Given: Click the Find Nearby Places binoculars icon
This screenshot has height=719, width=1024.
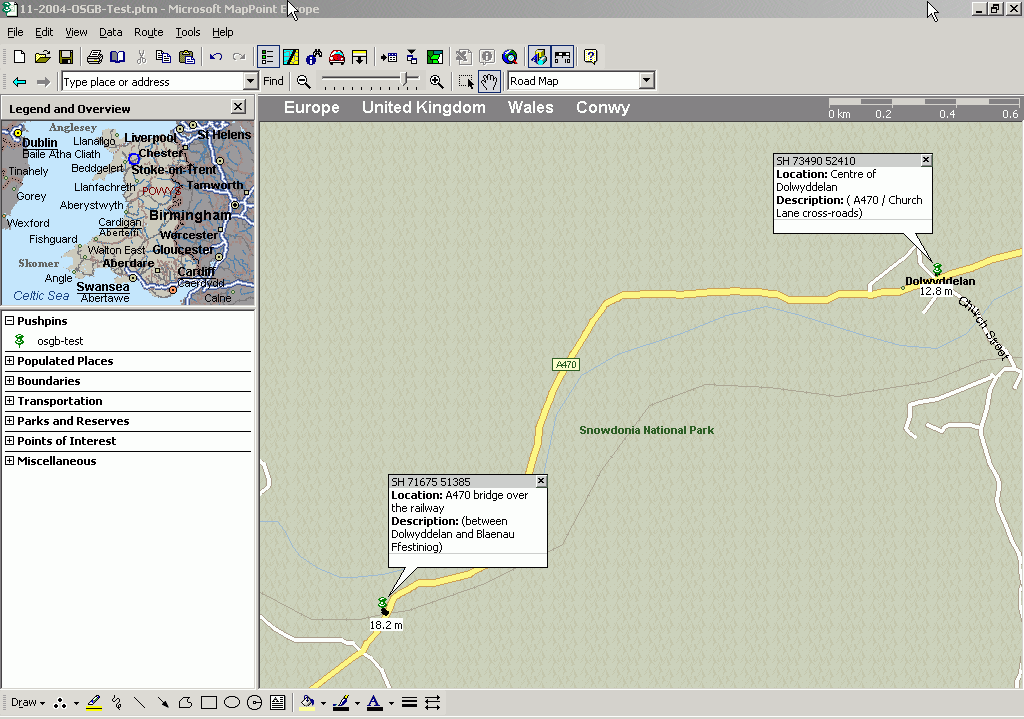Looking at the screenshot, I should click(x=314, y=57).
